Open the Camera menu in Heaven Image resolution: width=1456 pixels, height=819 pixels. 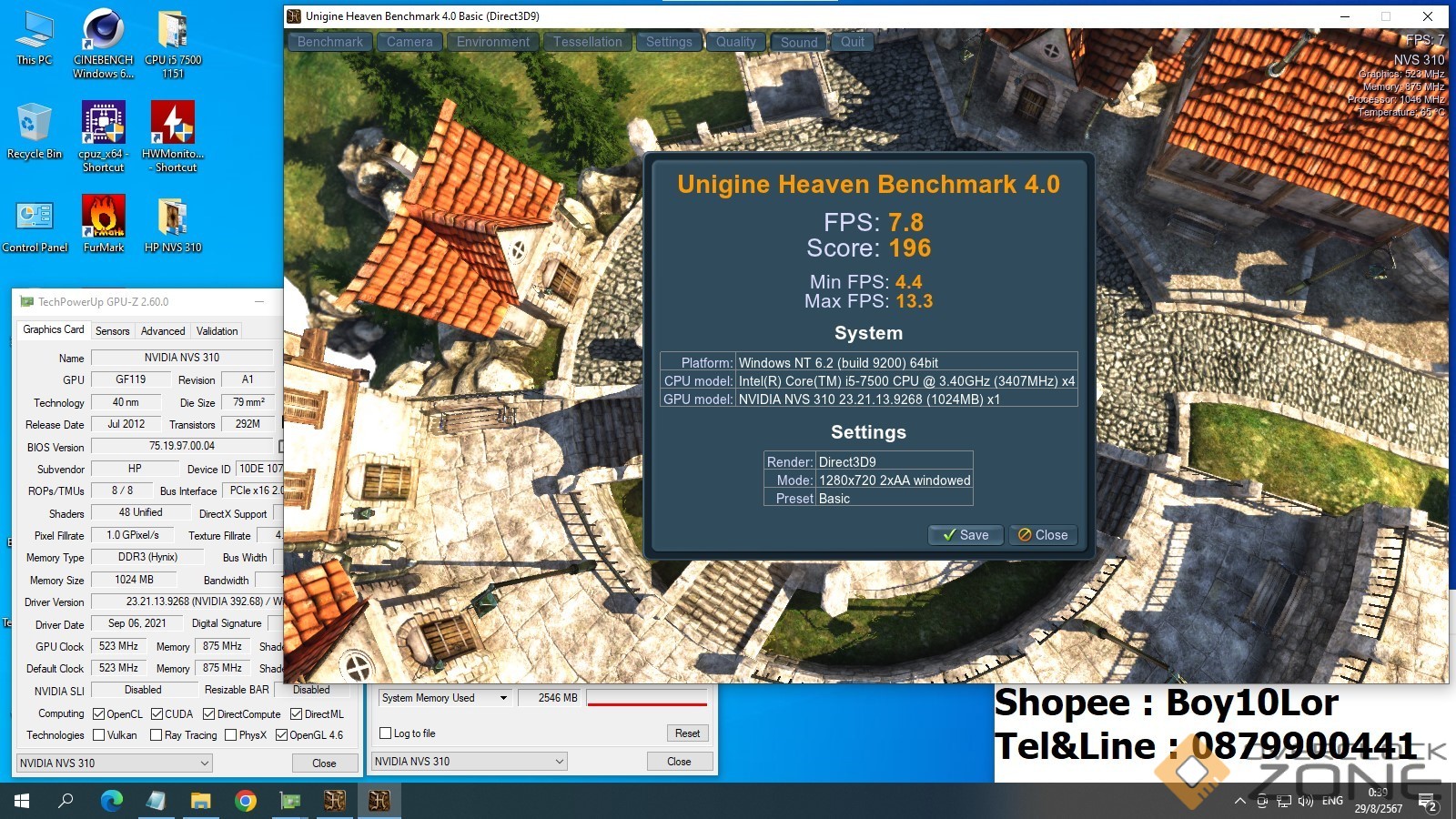409,42
